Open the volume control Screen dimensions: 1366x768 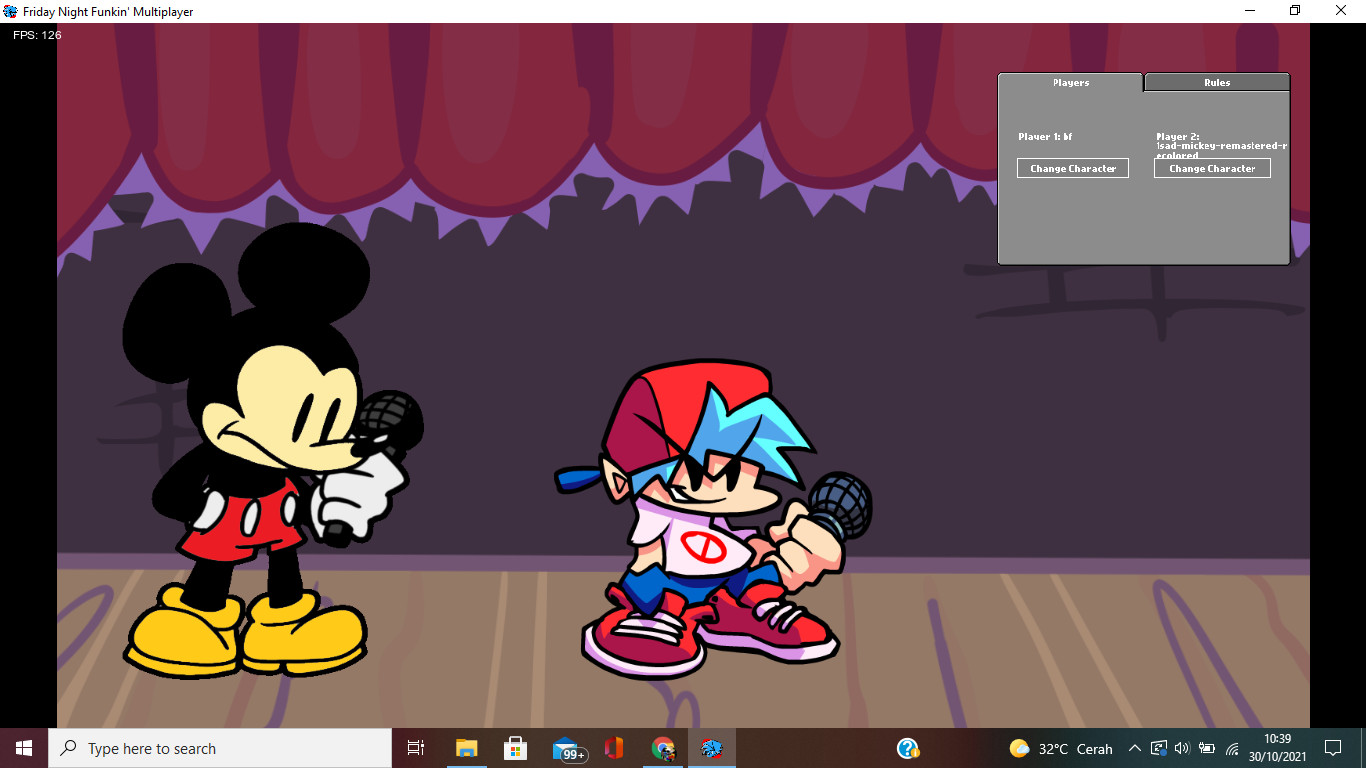1182,748
